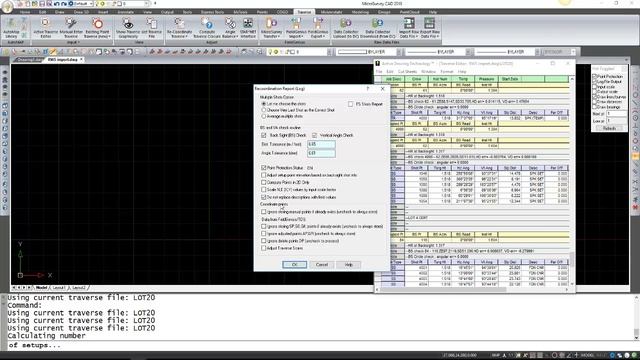Screen dimensions: 640x360
Task: Switch to the Model layout tab
Action: (41, 288)
